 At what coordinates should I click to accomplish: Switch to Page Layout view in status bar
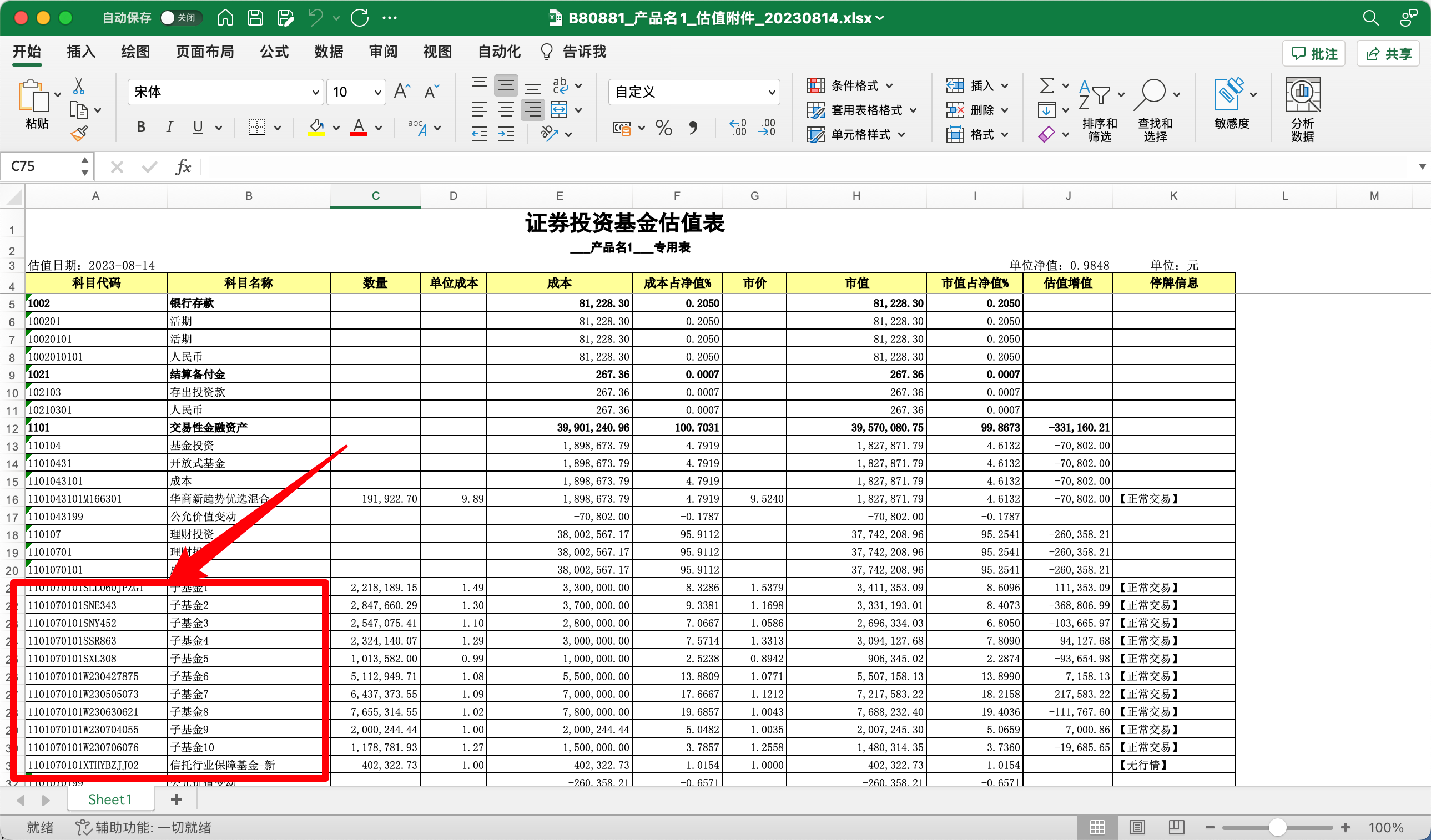1137,827
